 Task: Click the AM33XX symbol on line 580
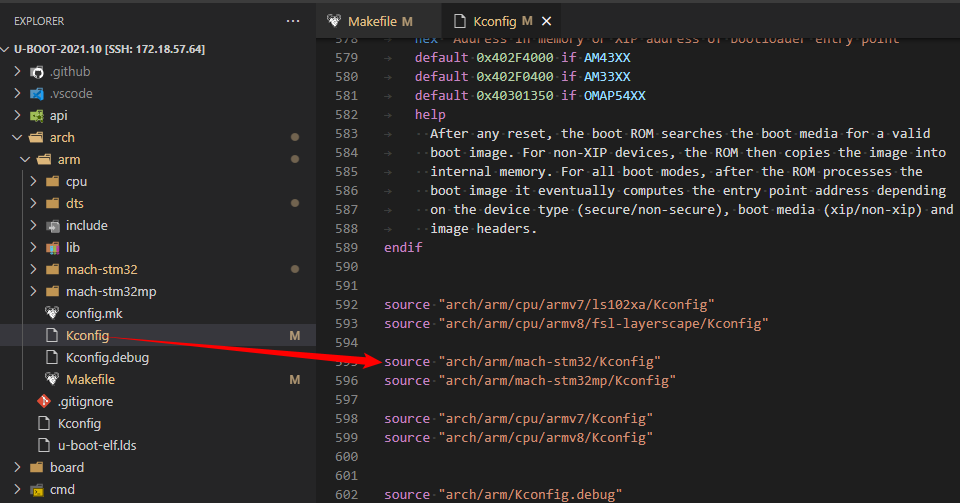607,77
